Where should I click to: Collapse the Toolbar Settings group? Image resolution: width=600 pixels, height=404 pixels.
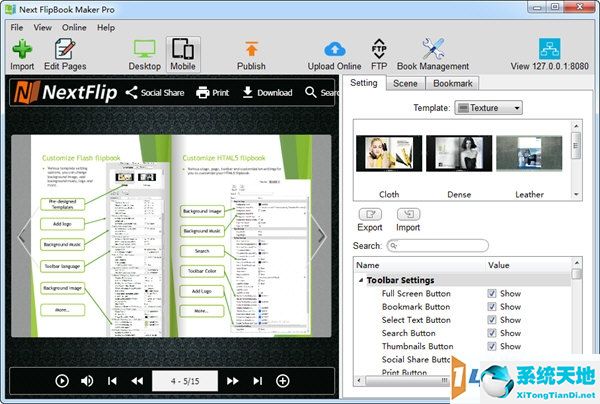click(x=361, y=280)
